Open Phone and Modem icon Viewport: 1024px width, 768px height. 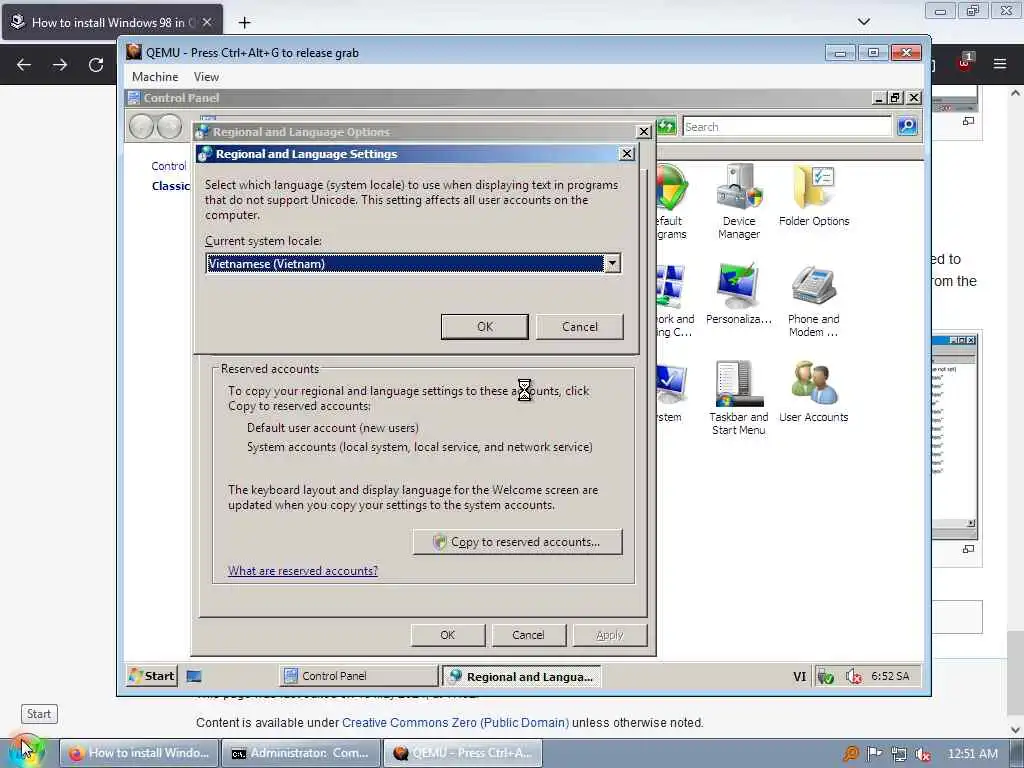[x=813, y=300]
